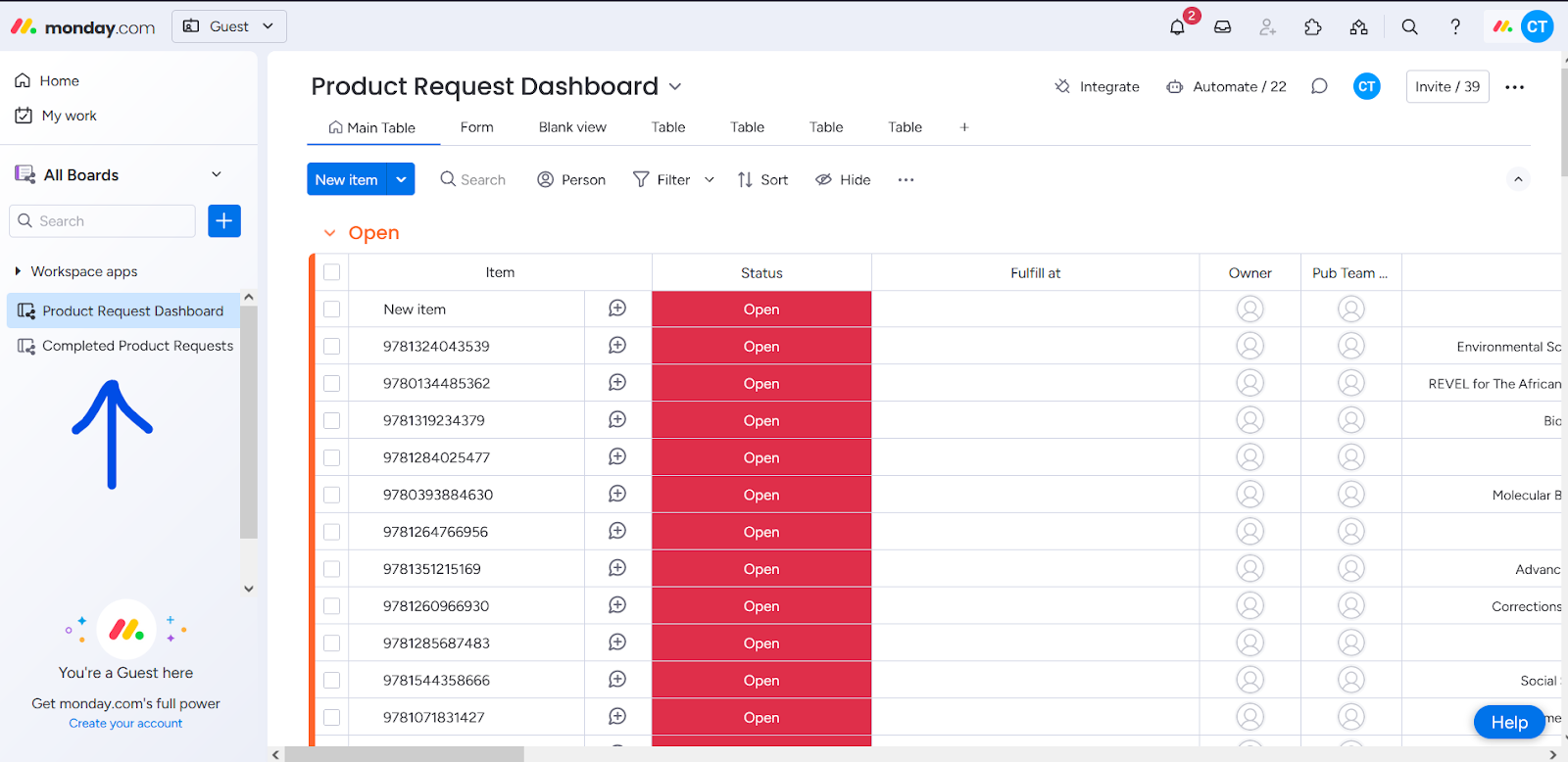This screenshot has width=1568, height=762.
Task: Open the inbox tray icon
Action: (1222, 27)
